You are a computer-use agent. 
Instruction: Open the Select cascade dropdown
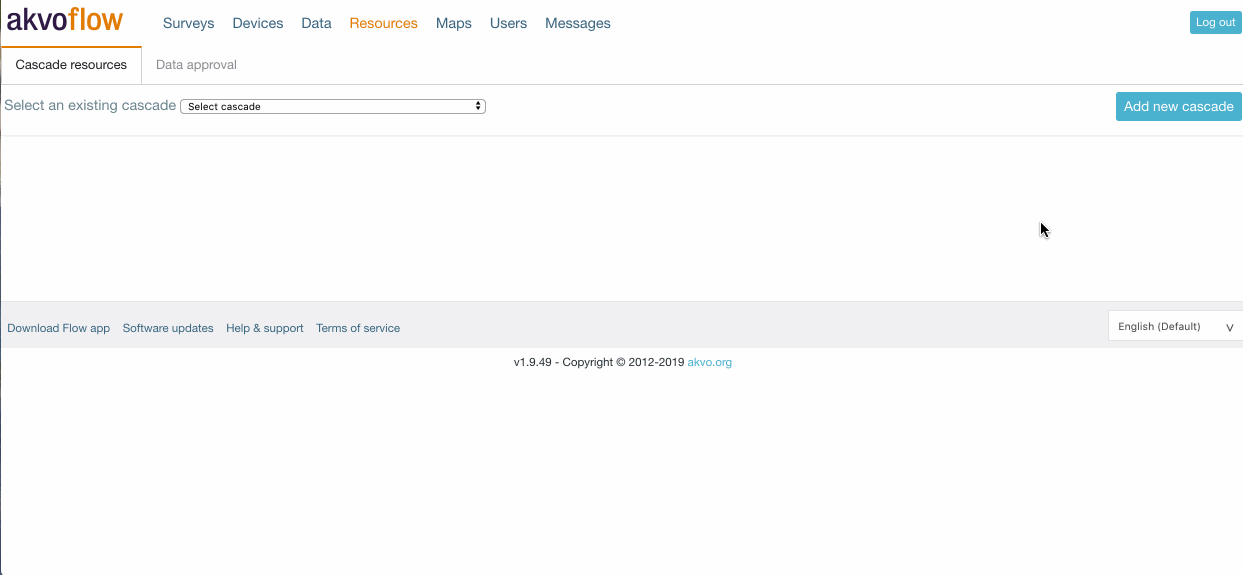(333, 106)
